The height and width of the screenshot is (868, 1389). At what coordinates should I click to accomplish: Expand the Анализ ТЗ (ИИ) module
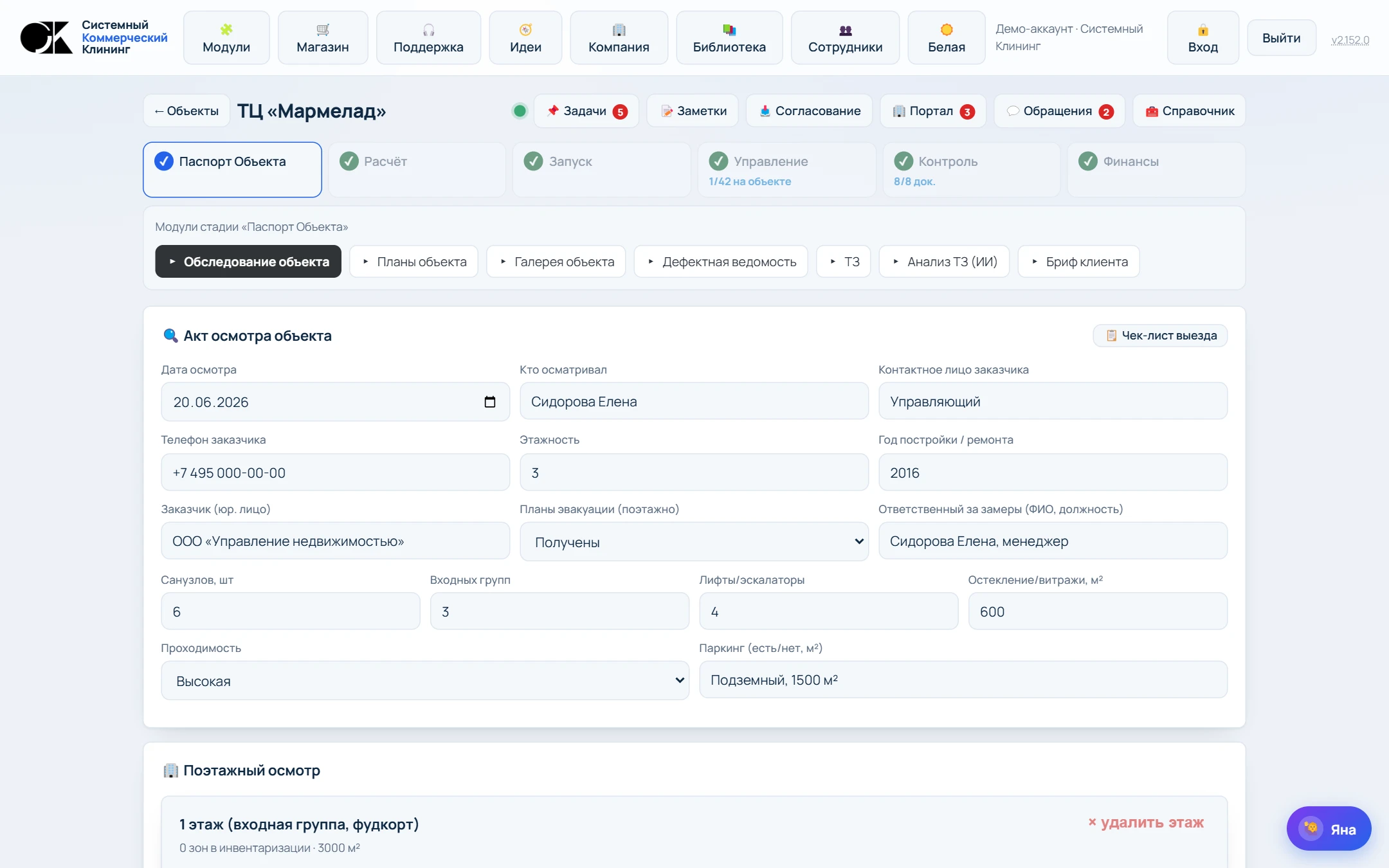click(944, 262)
